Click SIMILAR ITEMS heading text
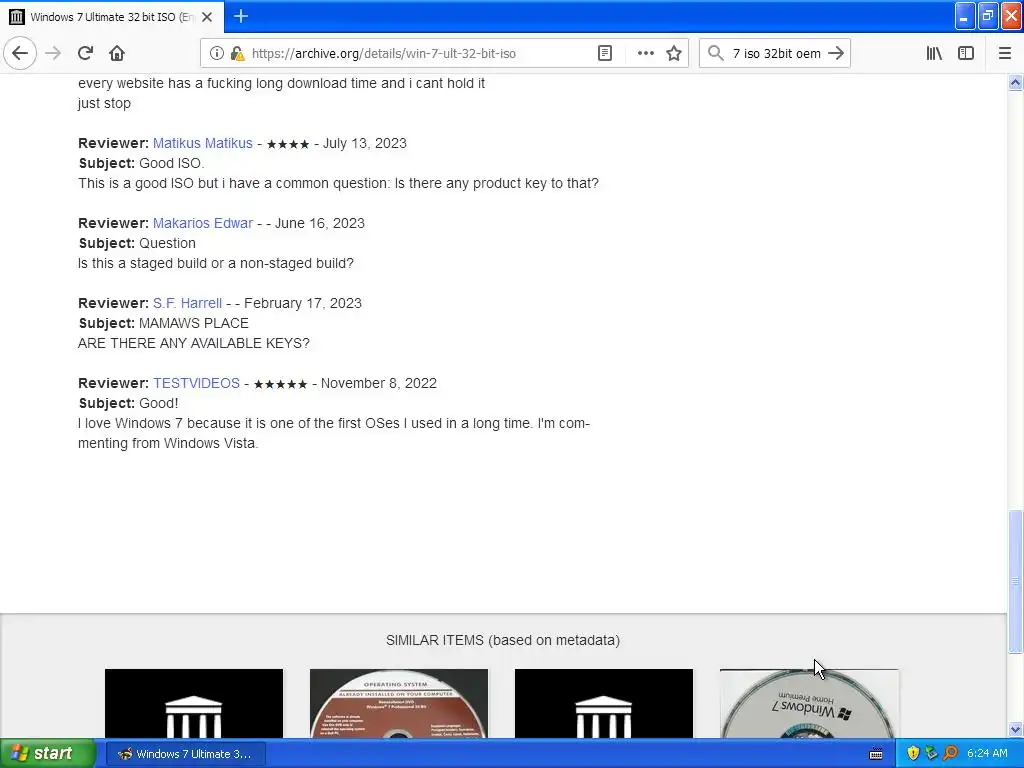This screenshot has height=768, width=1024. (x=503, y=640)
